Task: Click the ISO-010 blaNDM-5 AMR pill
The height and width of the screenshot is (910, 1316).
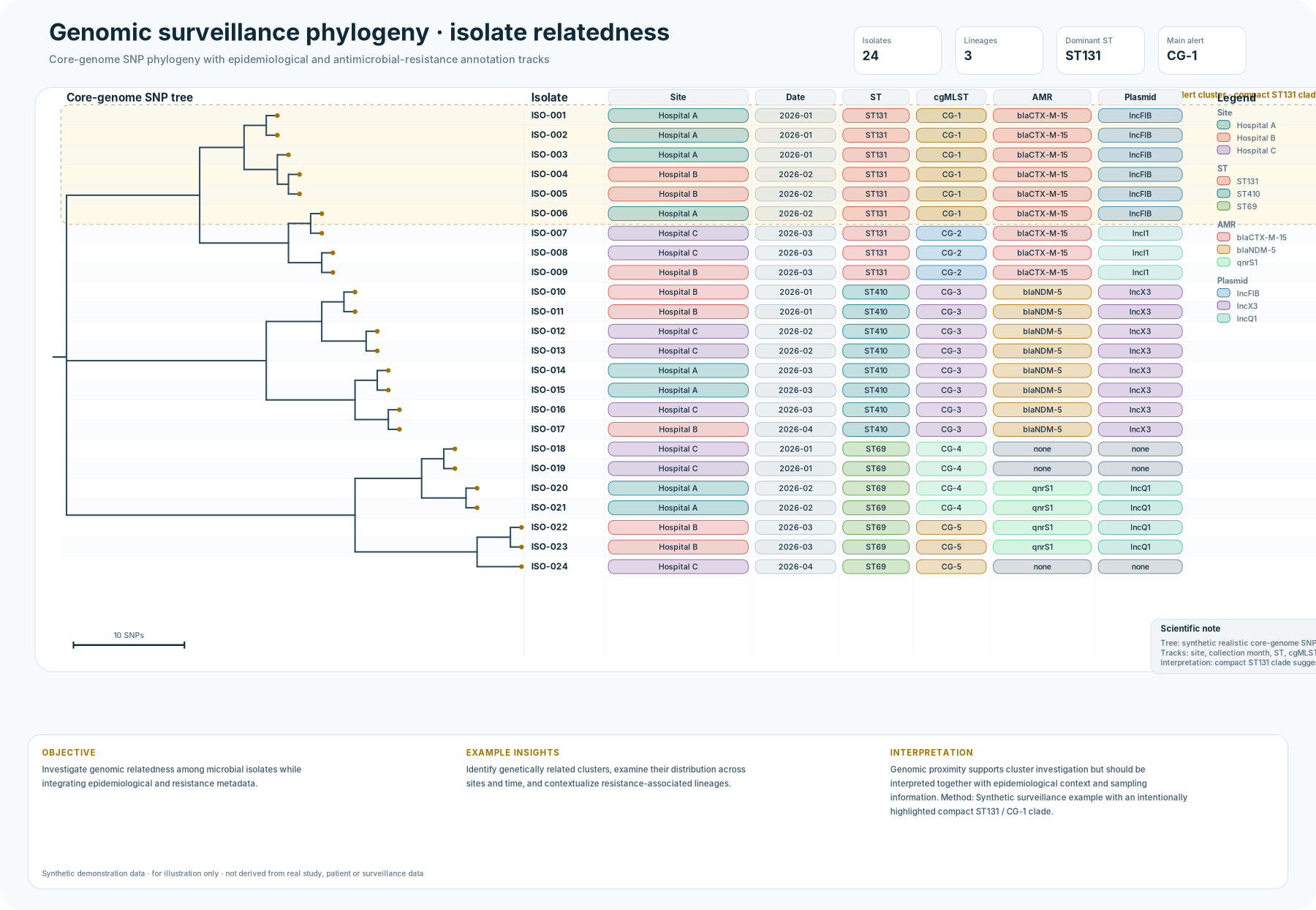Action: (1042, 292)
